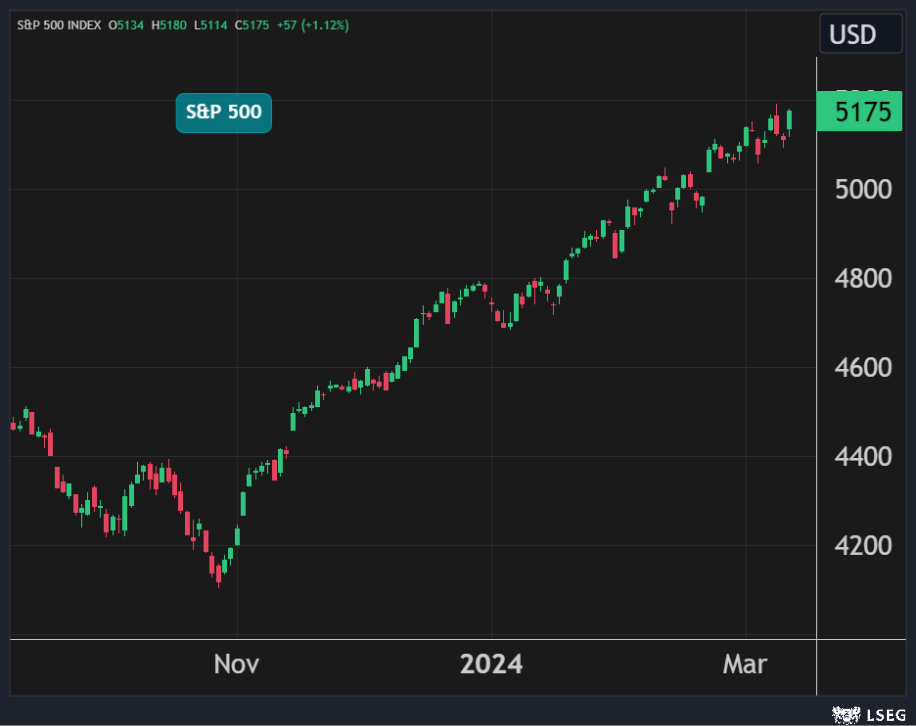Click the Nov label on time axis

(237, 664)
